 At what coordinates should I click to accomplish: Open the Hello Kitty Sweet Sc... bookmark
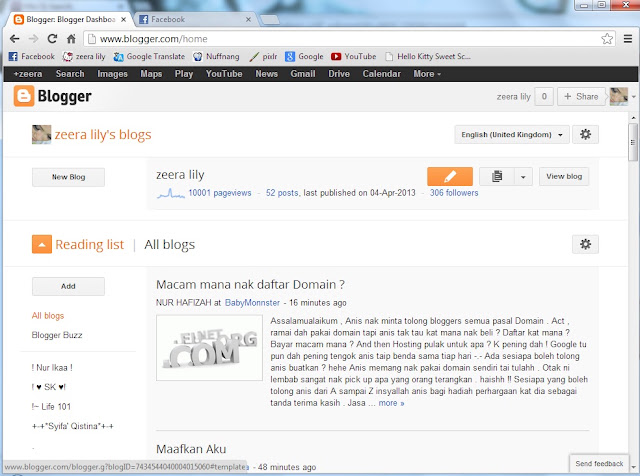coord(428,56)
